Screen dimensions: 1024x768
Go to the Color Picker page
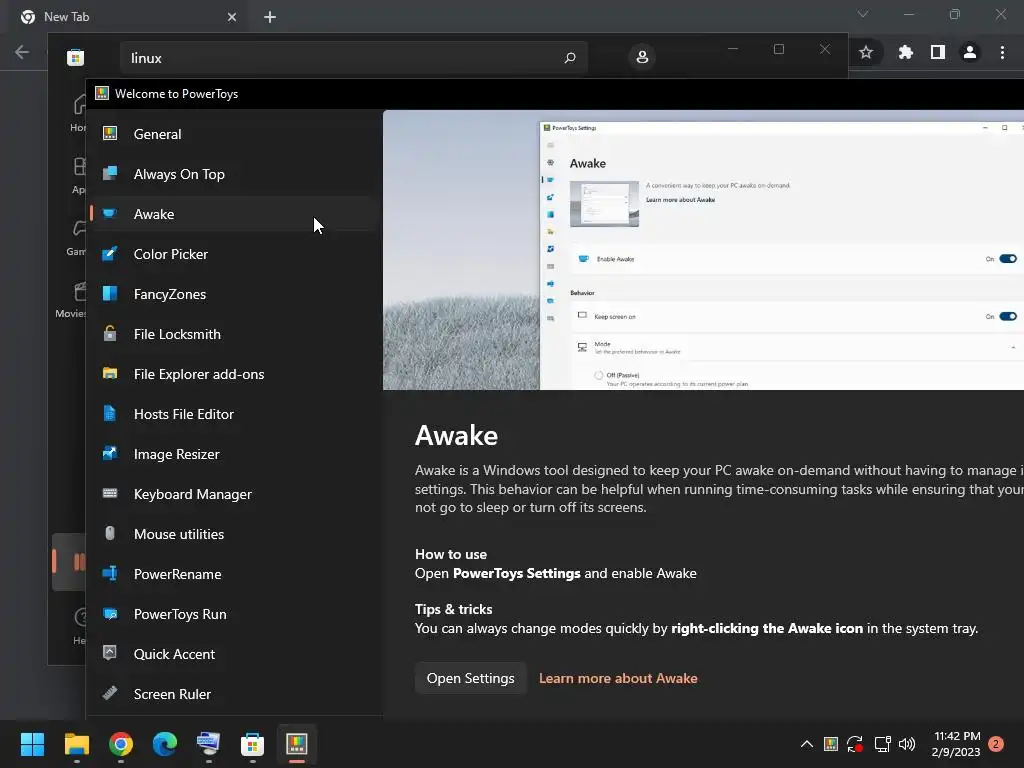(x=233, y=254)
